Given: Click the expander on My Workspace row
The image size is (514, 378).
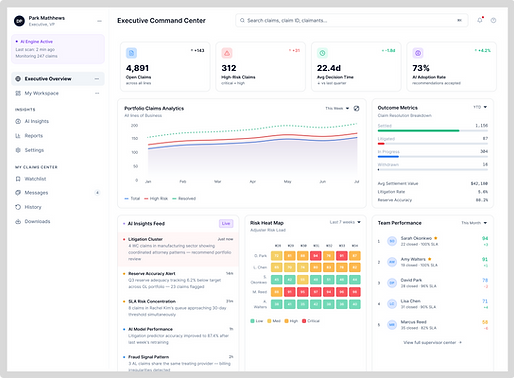Looking at the screenshot, I should point(97,93).
